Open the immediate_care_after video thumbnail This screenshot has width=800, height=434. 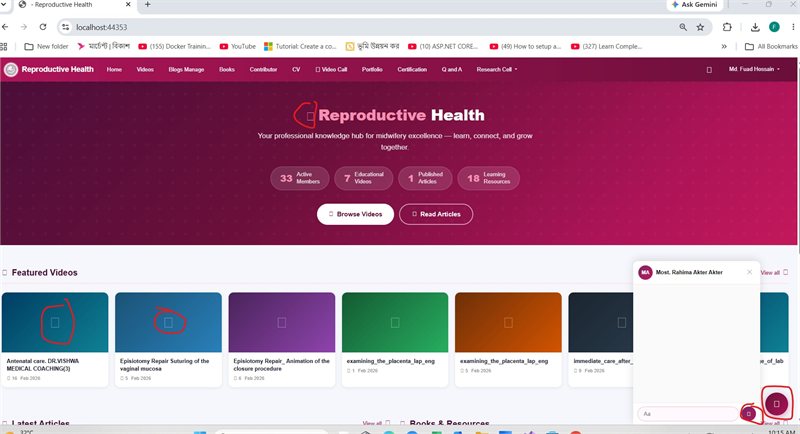601,322
